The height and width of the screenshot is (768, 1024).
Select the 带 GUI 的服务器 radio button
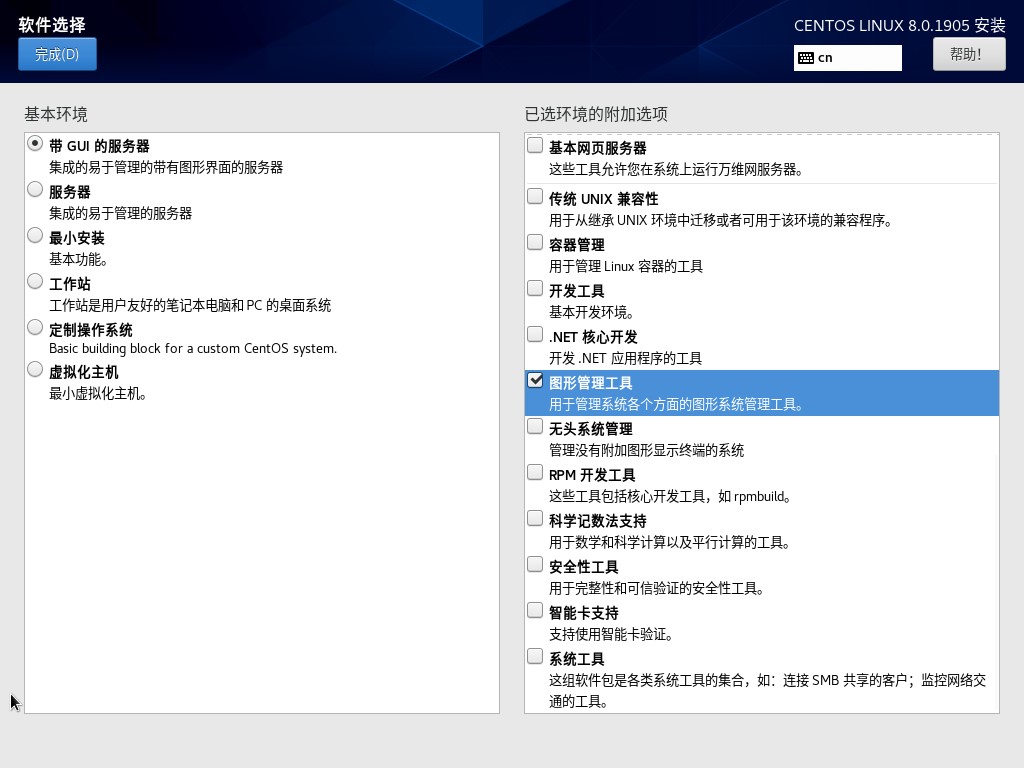point(35,144)
